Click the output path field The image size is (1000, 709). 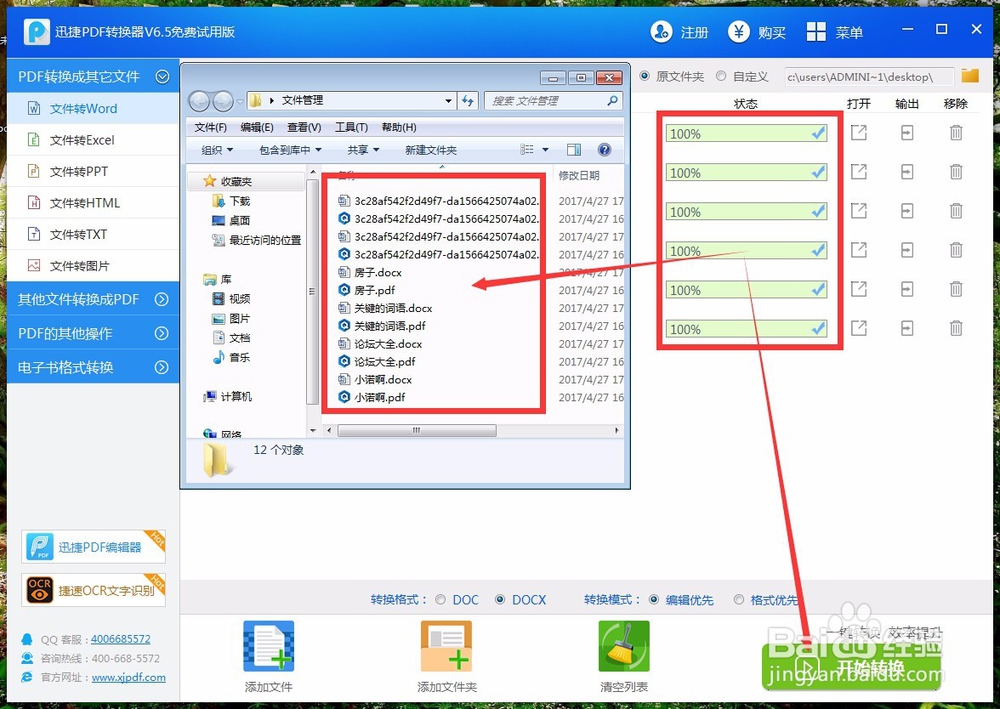[869, 77]
